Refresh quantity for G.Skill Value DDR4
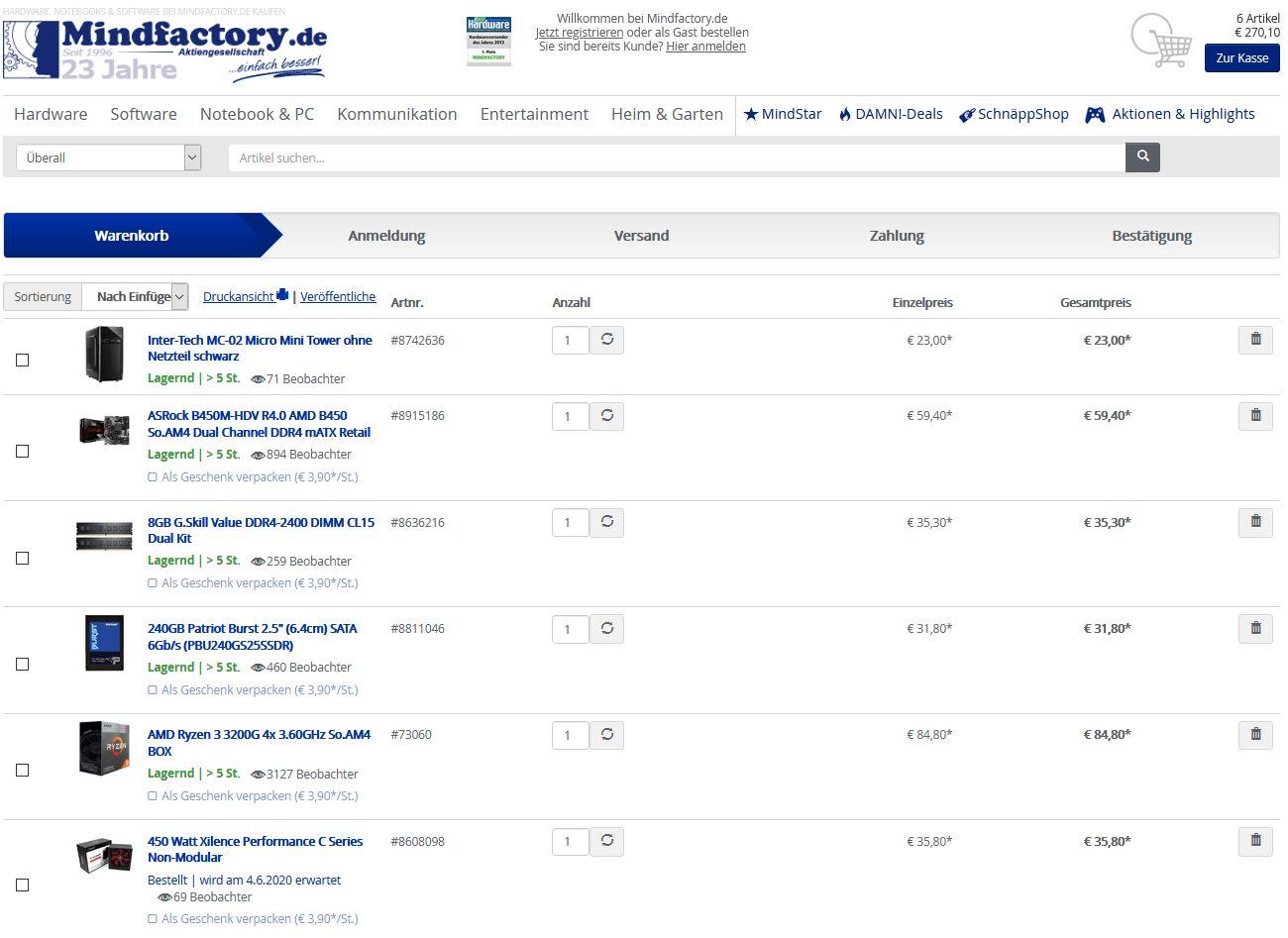 tap(607, 522)
